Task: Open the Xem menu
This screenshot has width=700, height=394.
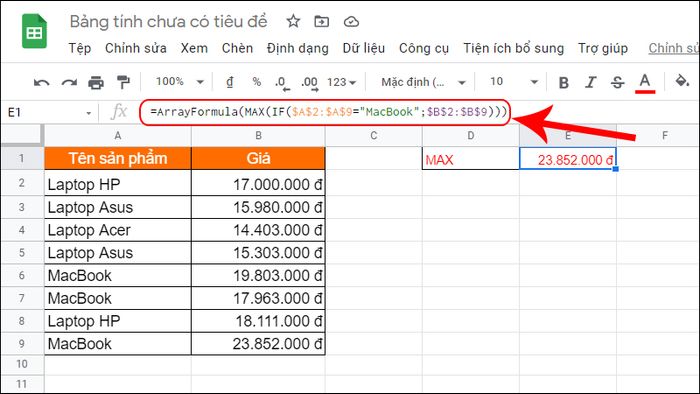Action: coord(194,48)
